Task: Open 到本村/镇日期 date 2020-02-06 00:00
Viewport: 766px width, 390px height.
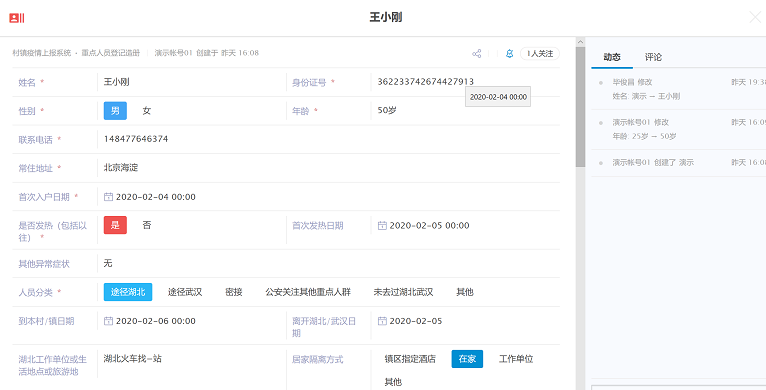Action: (x=156, y=321)
